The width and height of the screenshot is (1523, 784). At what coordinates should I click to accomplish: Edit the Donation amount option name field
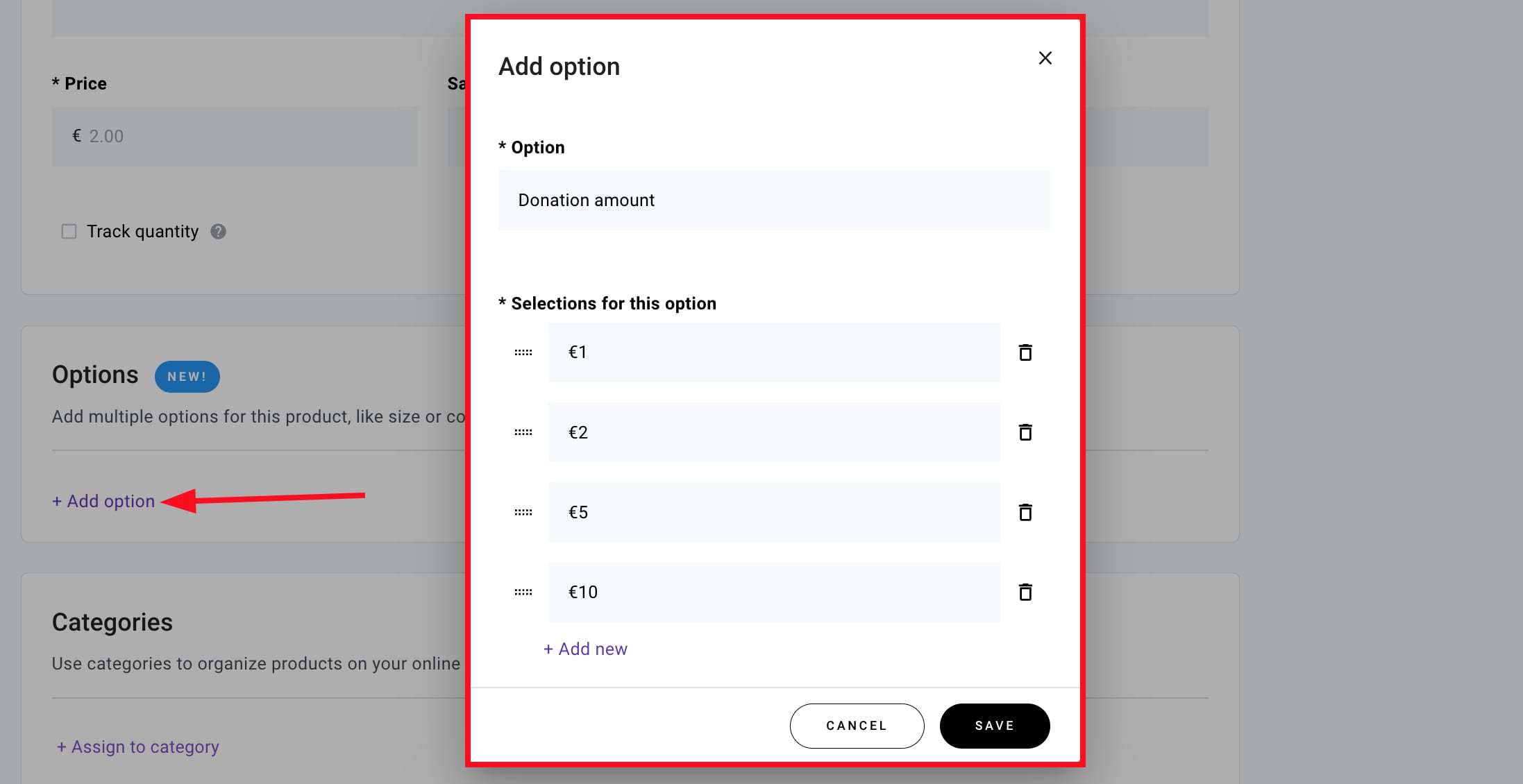coord(773,200)
